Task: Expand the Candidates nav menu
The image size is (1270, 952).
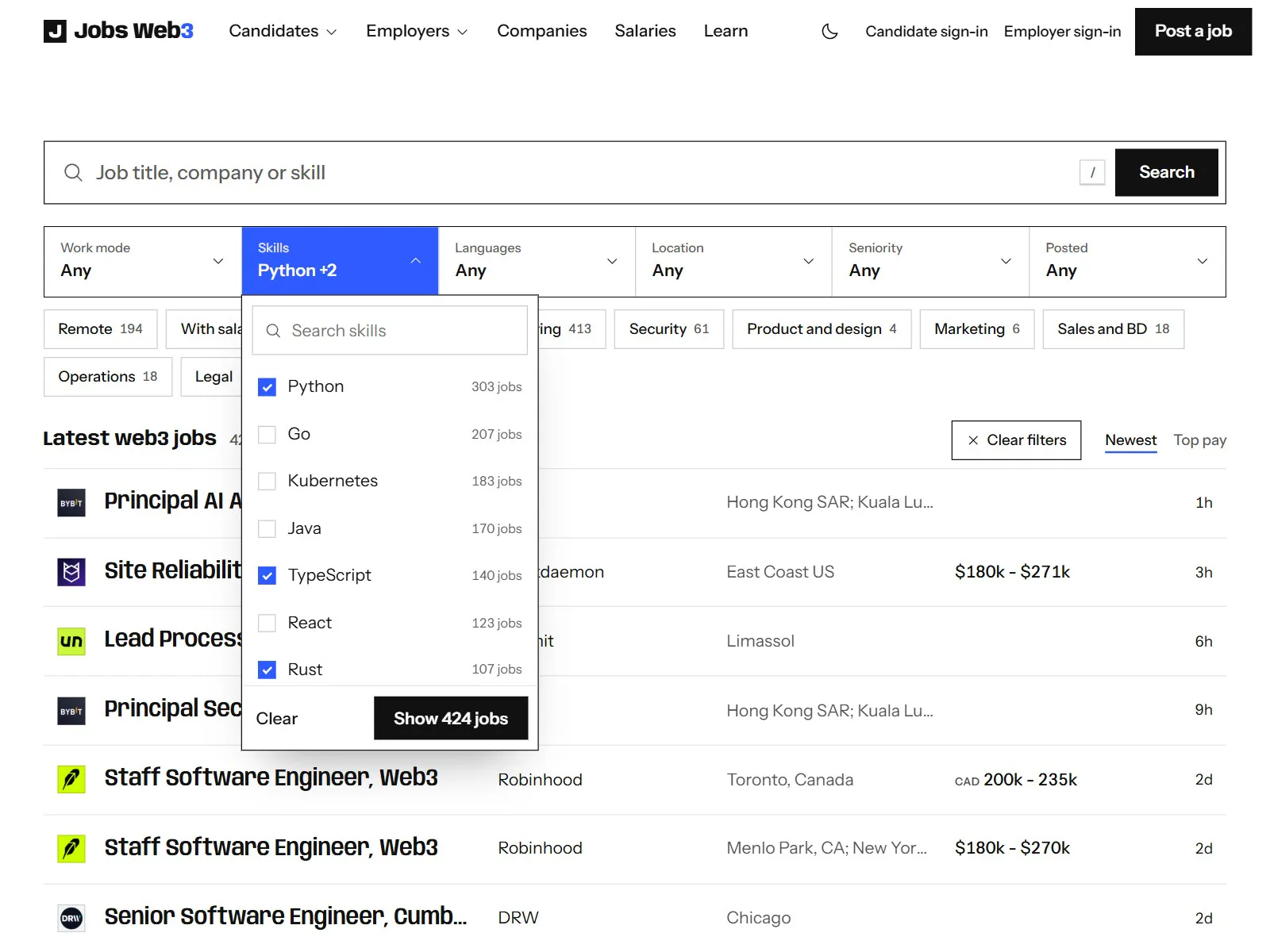Action: pos(283,31)
